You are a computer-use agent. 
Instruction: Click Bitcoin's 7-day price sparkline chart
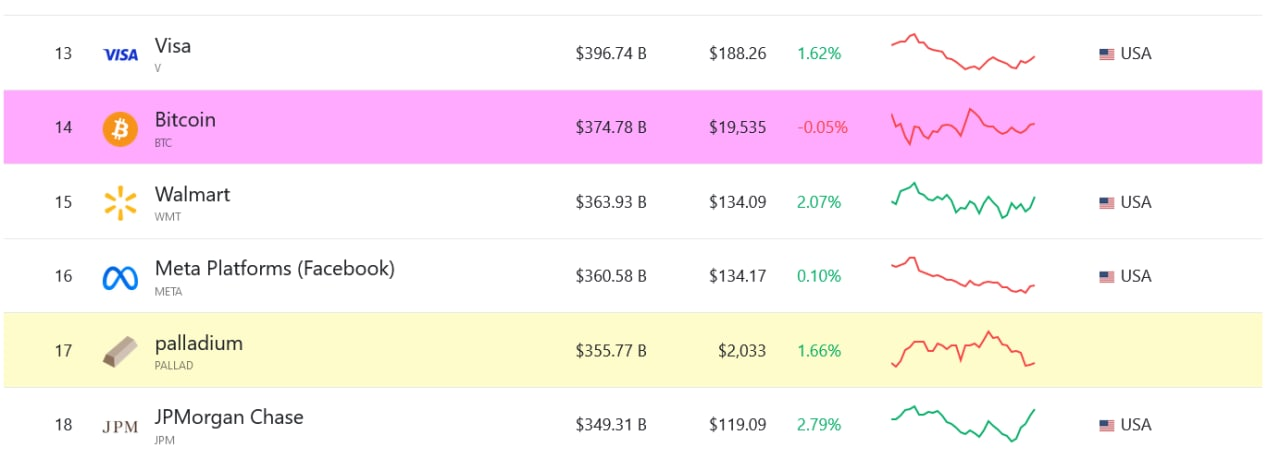pyautogui.click(x=963, y=127)
